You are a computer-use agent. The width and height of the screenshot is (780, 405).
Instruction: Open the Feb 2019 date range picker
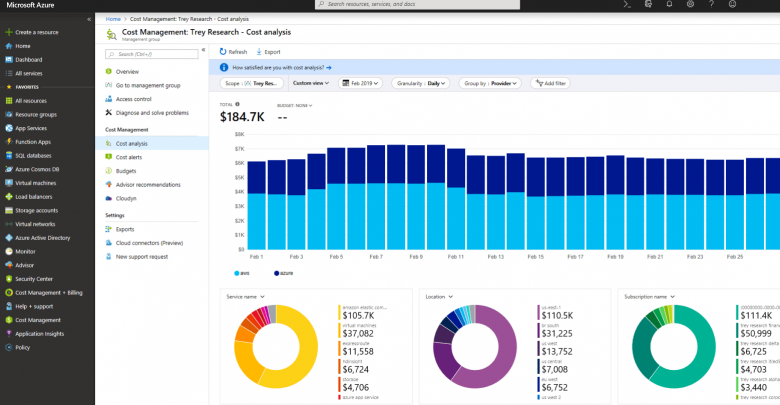click(360, 83)
